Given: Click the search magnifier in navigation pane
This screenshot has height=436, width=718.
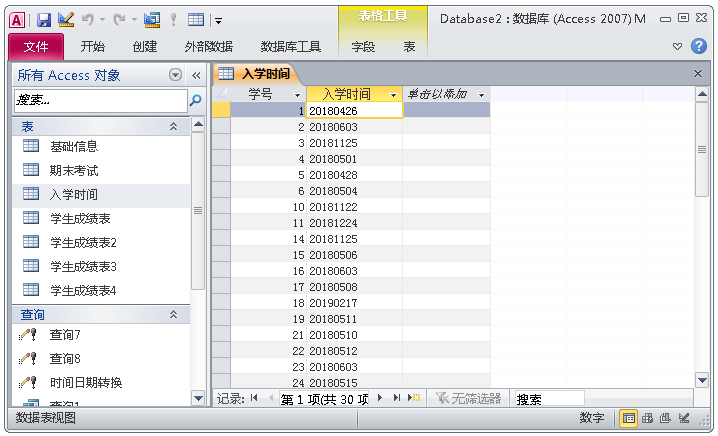Looking at the screenshot, I should coord(196,100).
